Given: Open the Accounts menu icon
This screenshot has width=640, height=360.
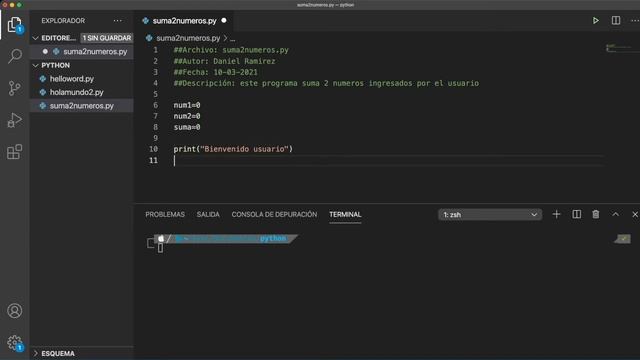Looking at the screenshot, I should click(15, 311).
